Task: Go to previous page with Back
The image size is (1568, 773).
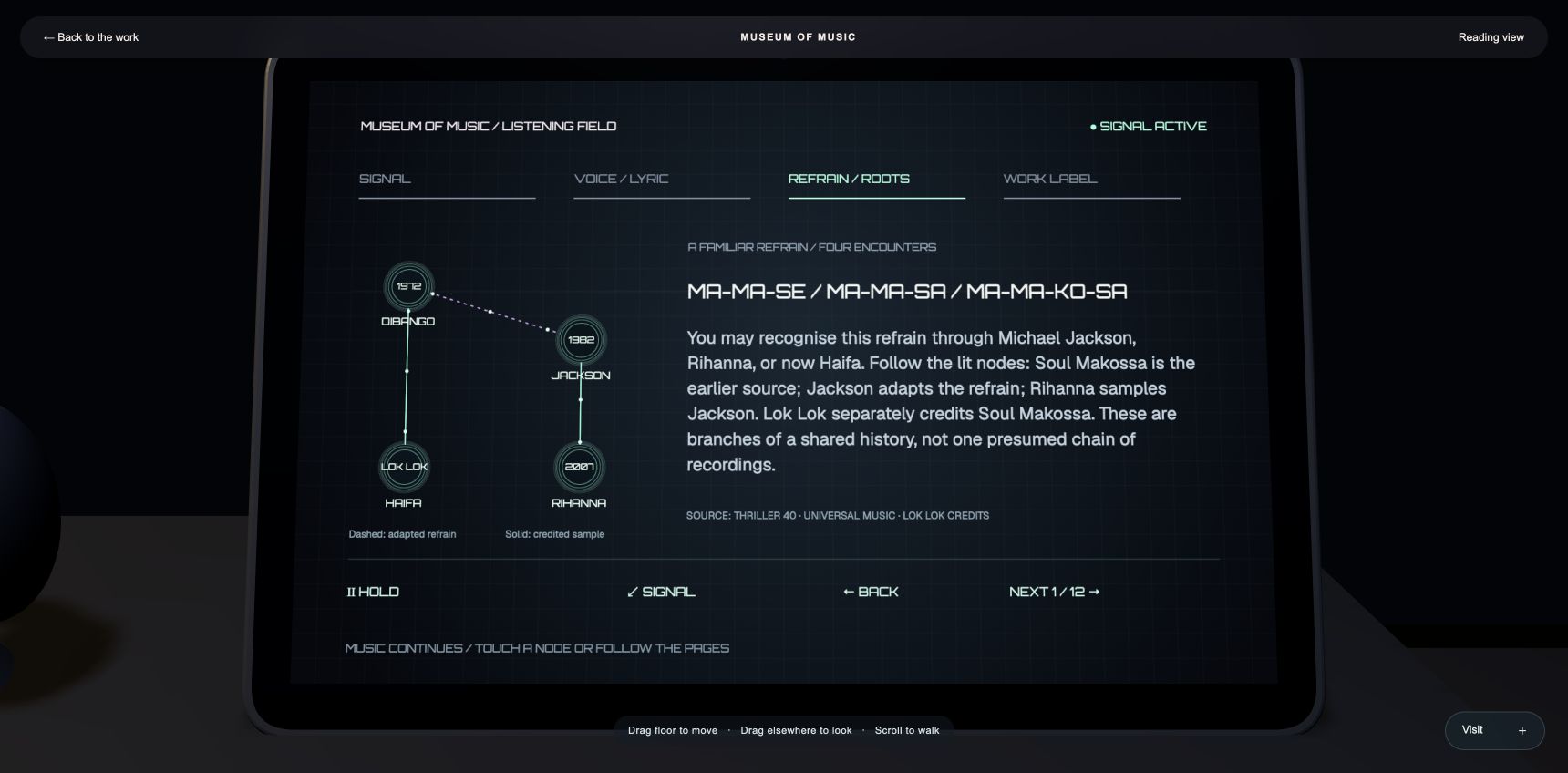Action: pyautogui.click(x=871, y=592)
